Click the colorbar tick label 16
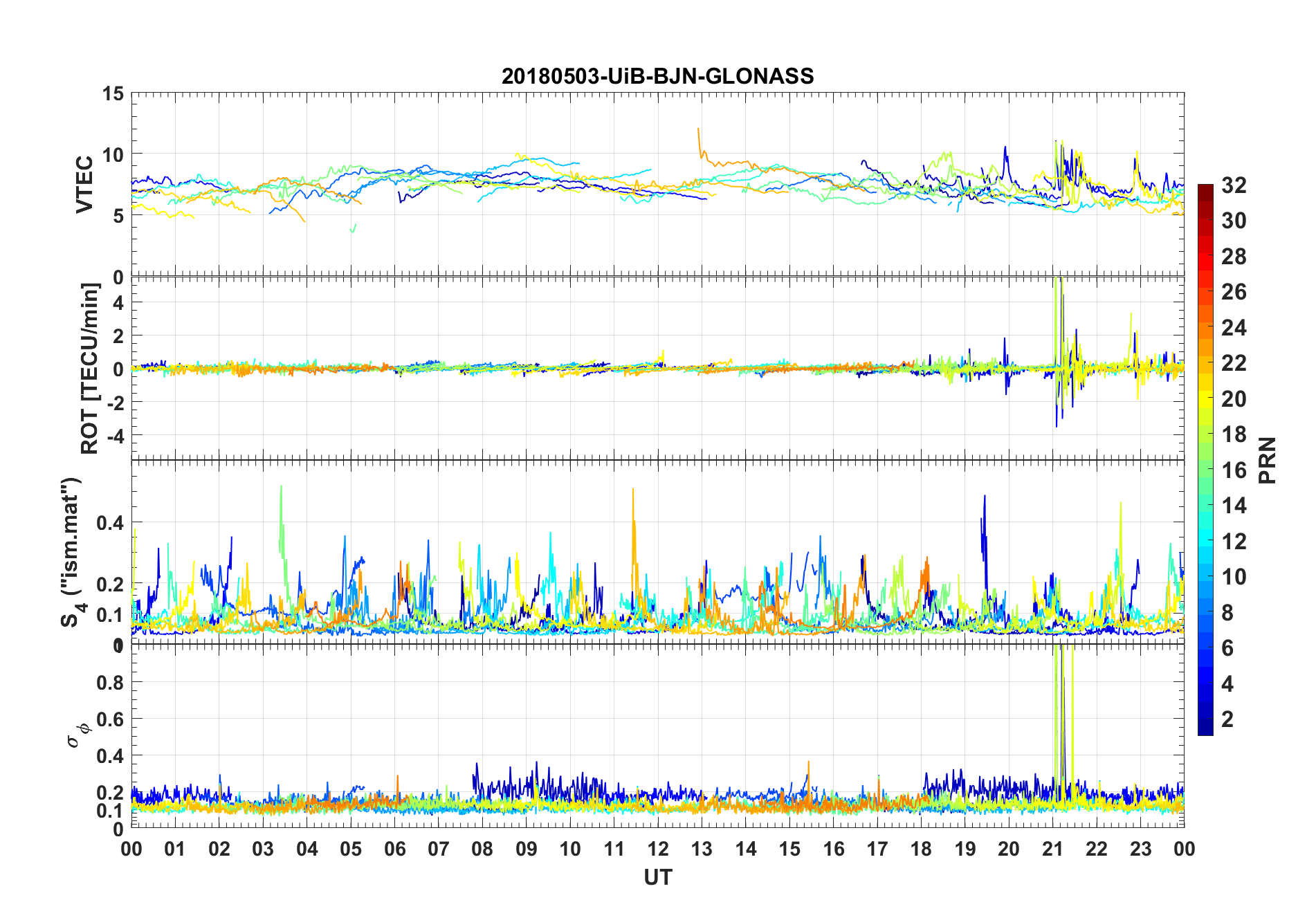Image resolution: width=1316 pixels, height=920 pixels. 1234,470
